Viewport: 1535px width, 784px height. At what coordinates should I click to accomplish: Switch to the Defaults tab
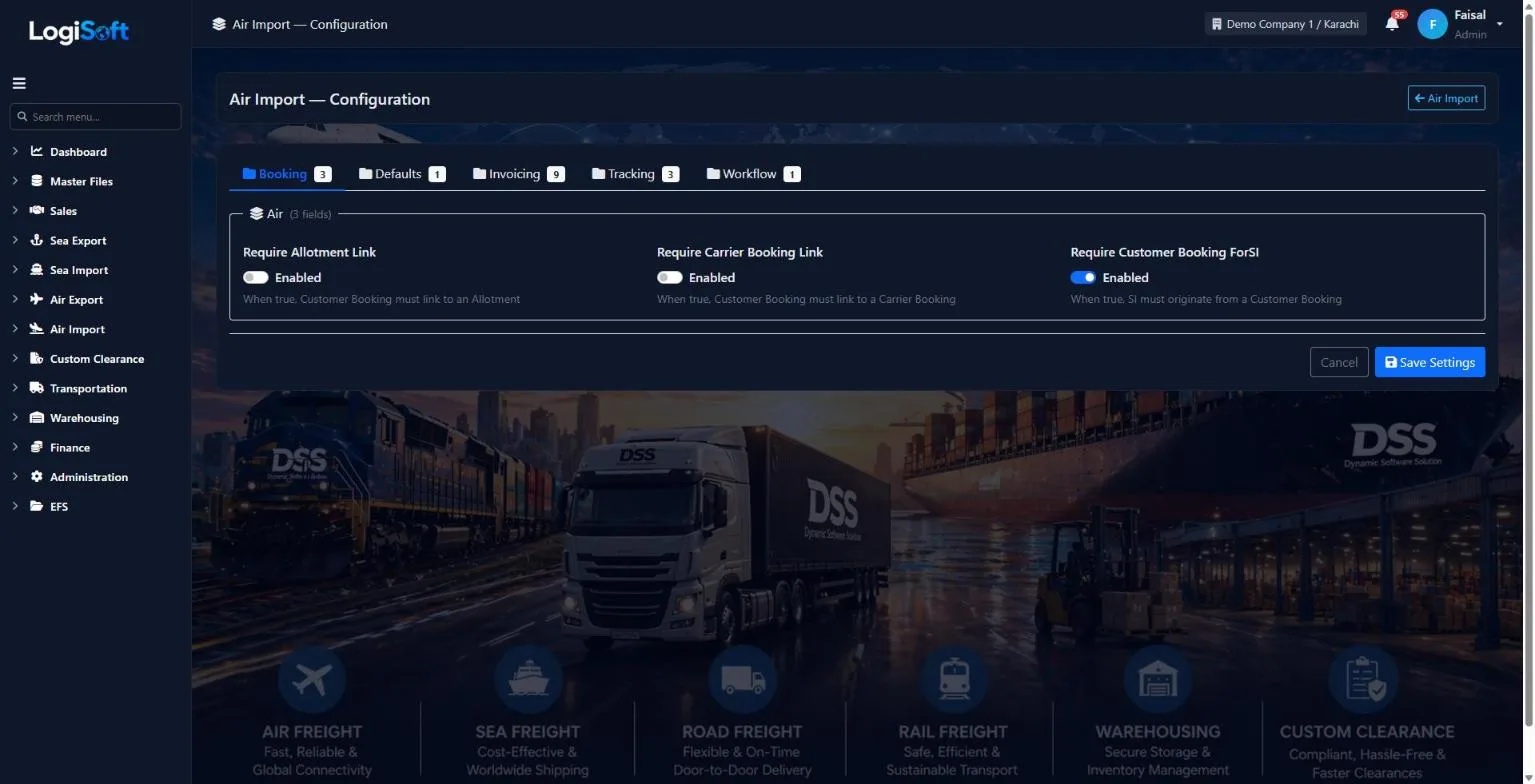click(402, 174)
